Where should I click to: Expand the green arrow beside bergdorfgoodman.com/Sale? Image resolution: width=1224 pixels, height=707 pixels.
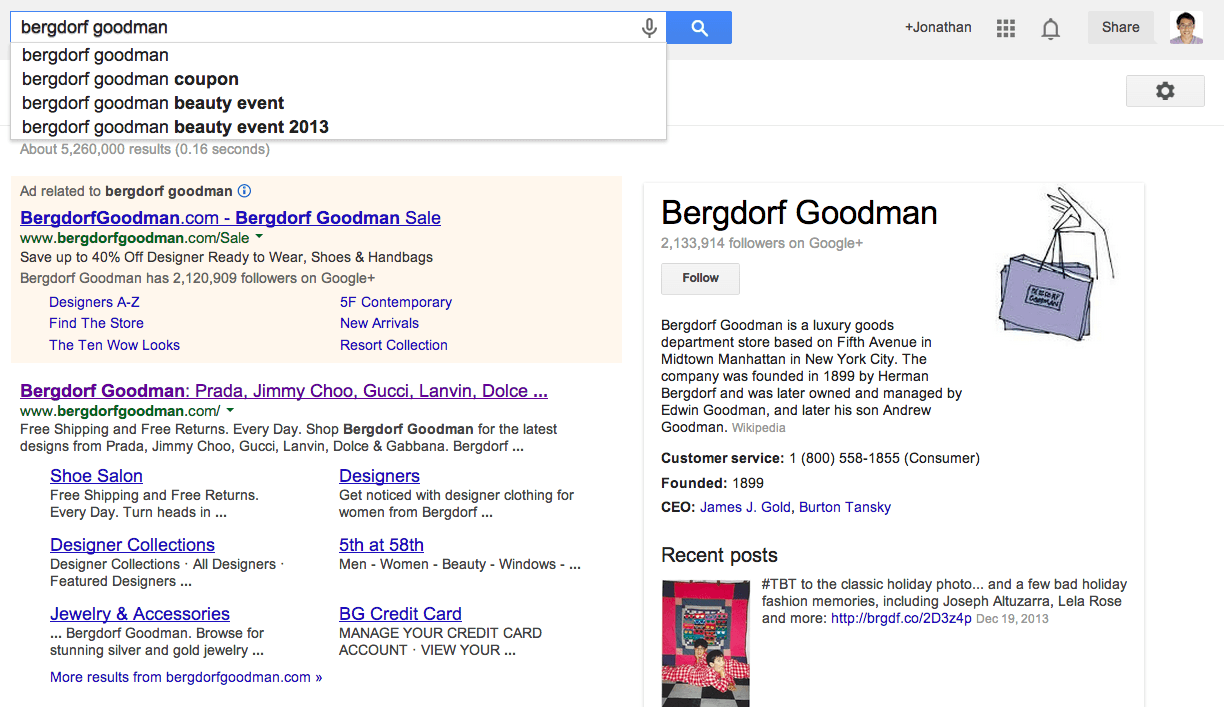pyautogui.click(x=259, y=237)
